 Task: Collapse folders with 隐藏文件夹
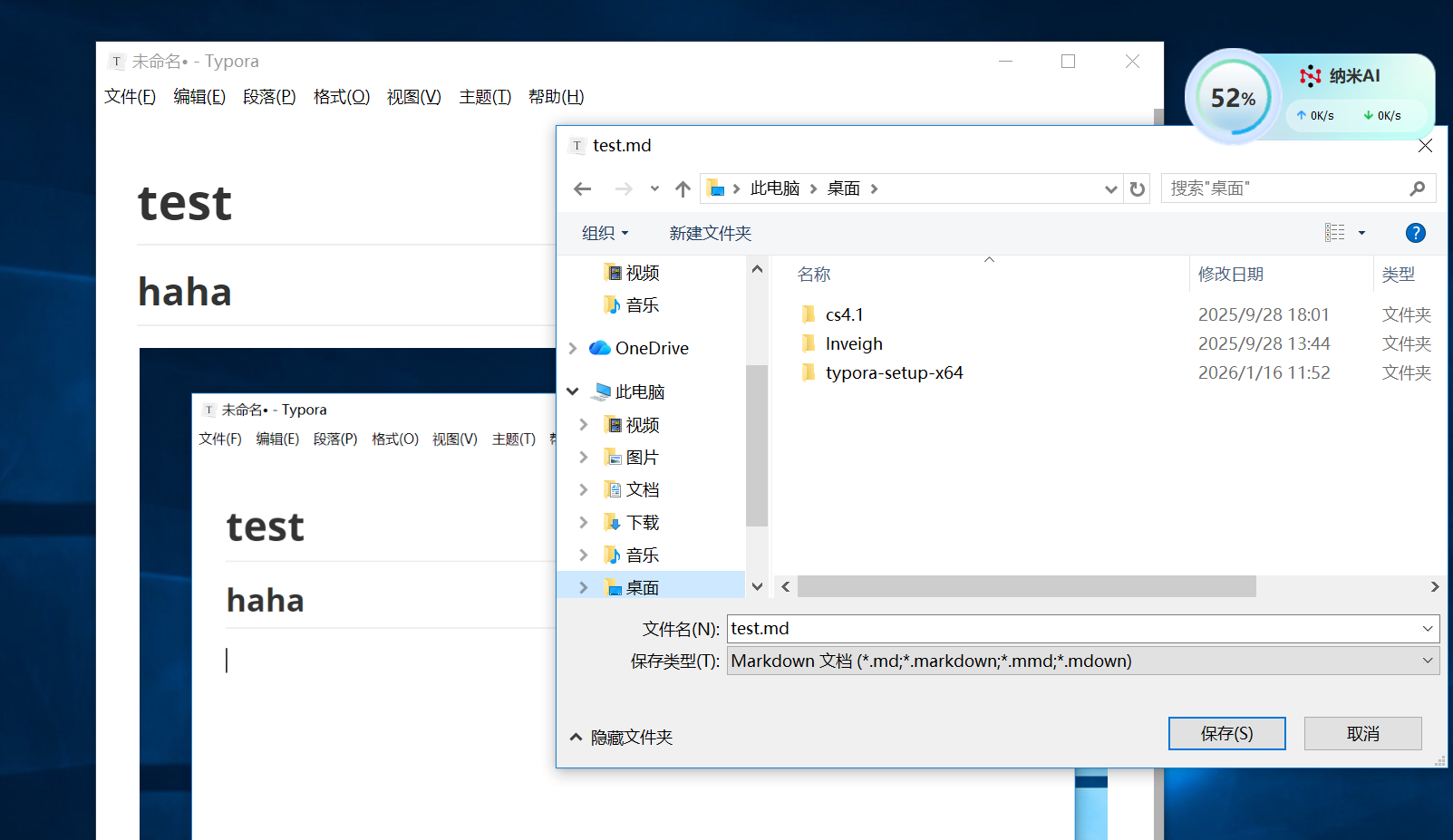click(622, 737)
